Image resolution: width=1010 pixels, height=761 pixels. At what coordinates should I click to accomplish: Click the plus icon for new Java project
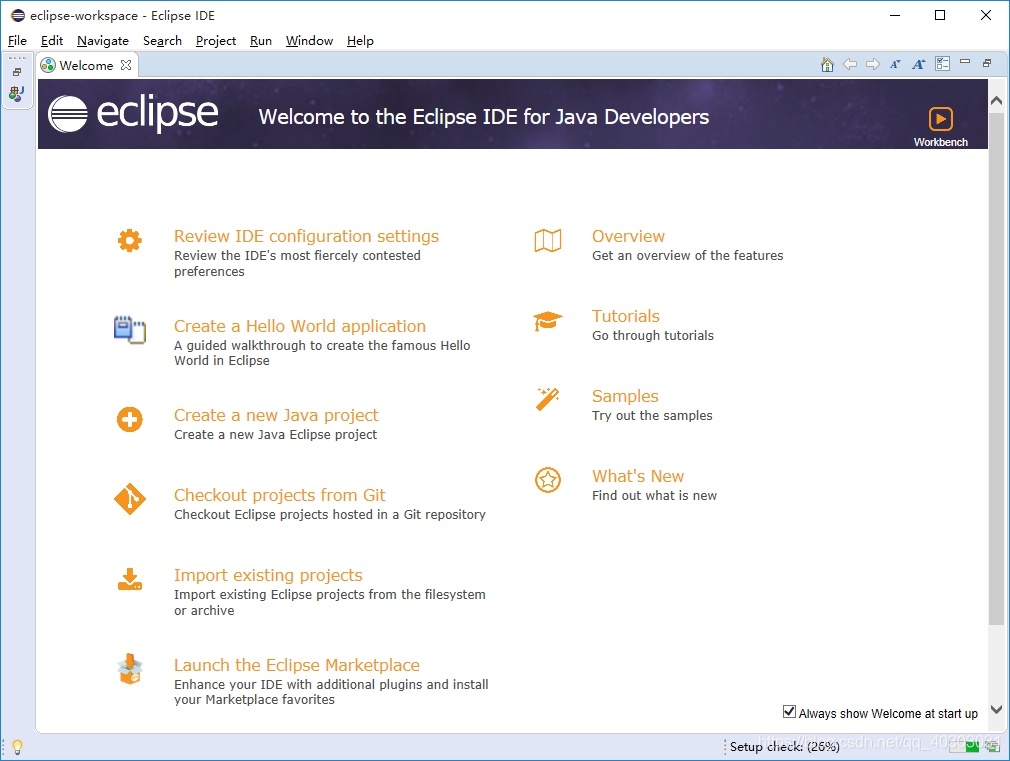(129, 419)
